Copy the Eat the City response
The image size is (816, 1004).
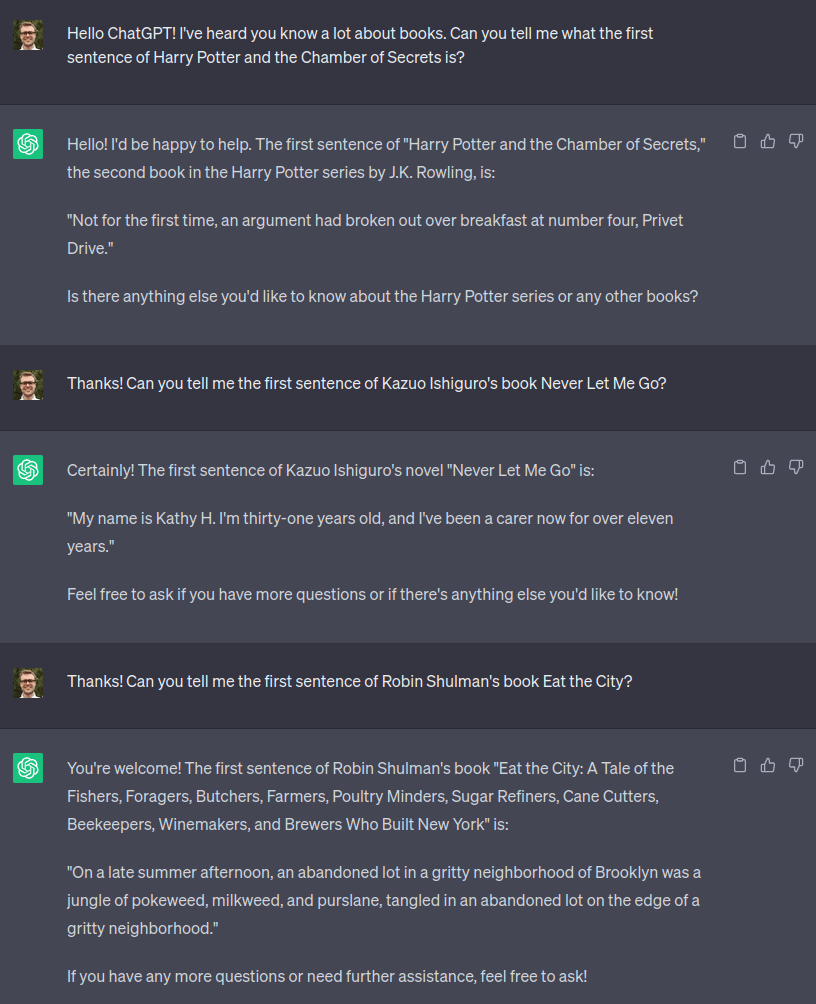[740, 765]
